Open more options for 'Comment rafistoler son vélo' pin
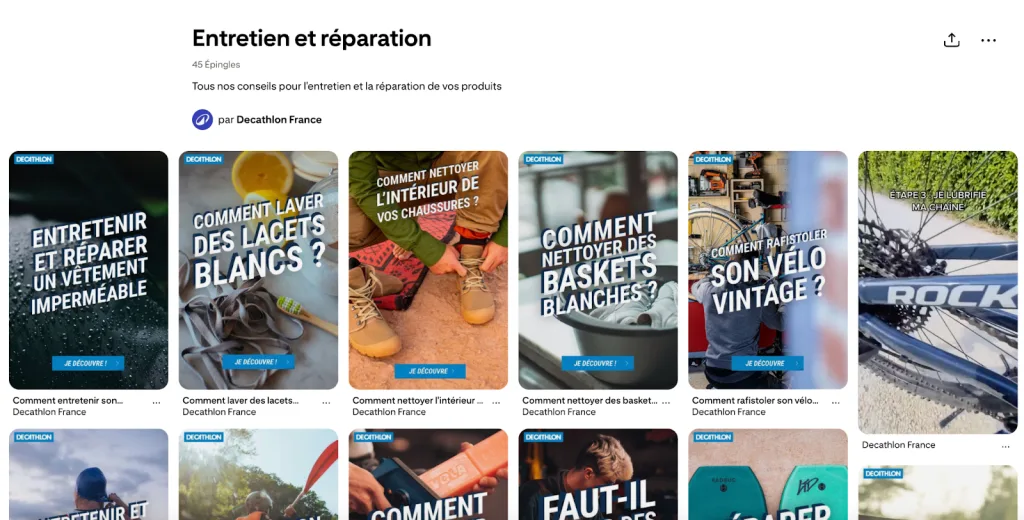The height and width of the screenshot is (520, 1024). tap(835, 403)
